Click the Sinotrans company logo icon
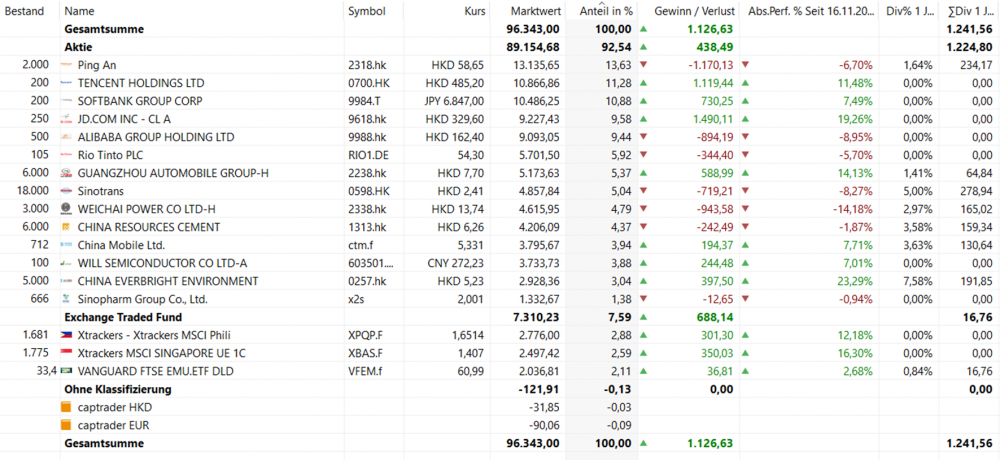Viewport: 1000px width, 460px height. coord(67,190)
